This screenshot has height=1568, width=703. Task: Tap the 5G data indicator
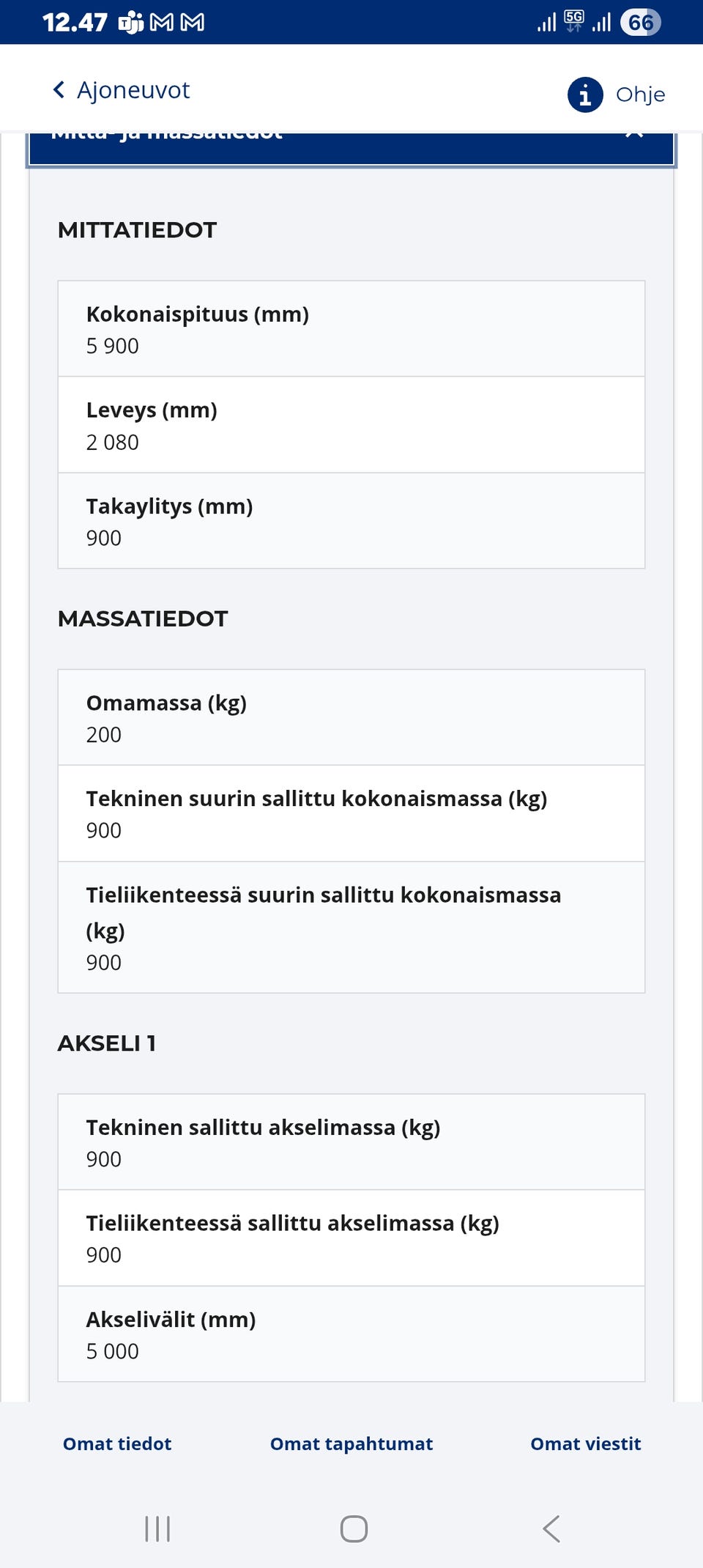(573, 23)
